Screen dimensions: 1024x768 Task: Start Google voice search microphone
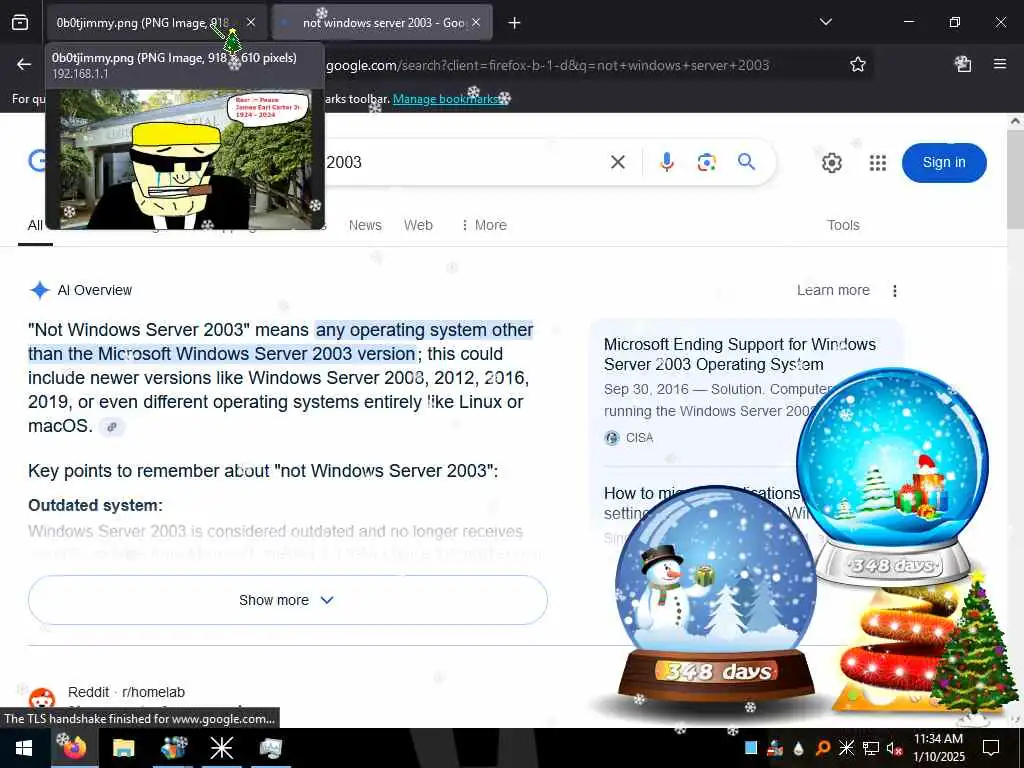pos(666,162)
